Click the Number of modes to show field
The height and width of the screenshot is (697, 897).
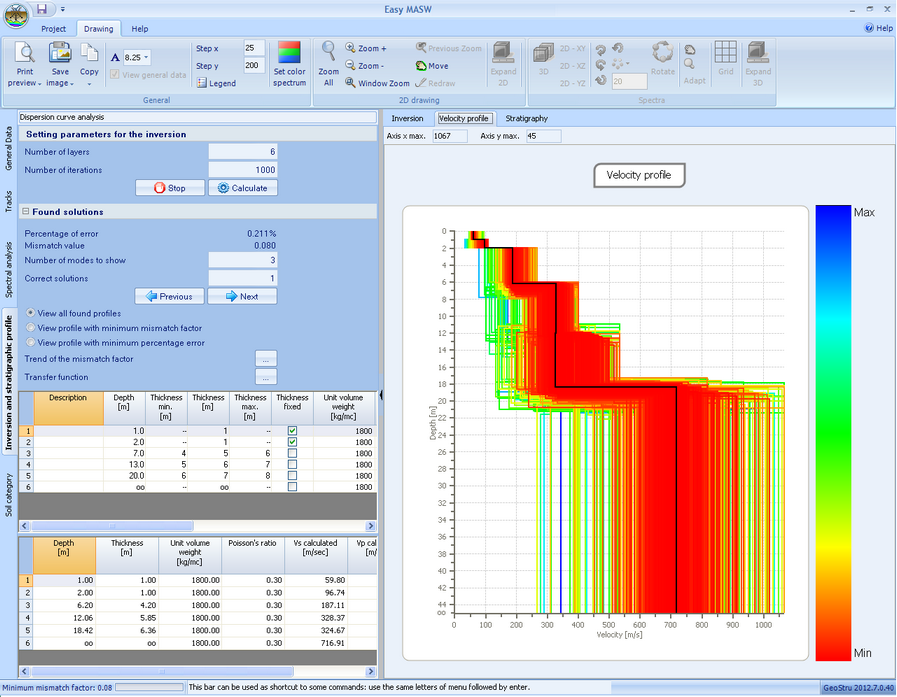click(x=243, y=260)
